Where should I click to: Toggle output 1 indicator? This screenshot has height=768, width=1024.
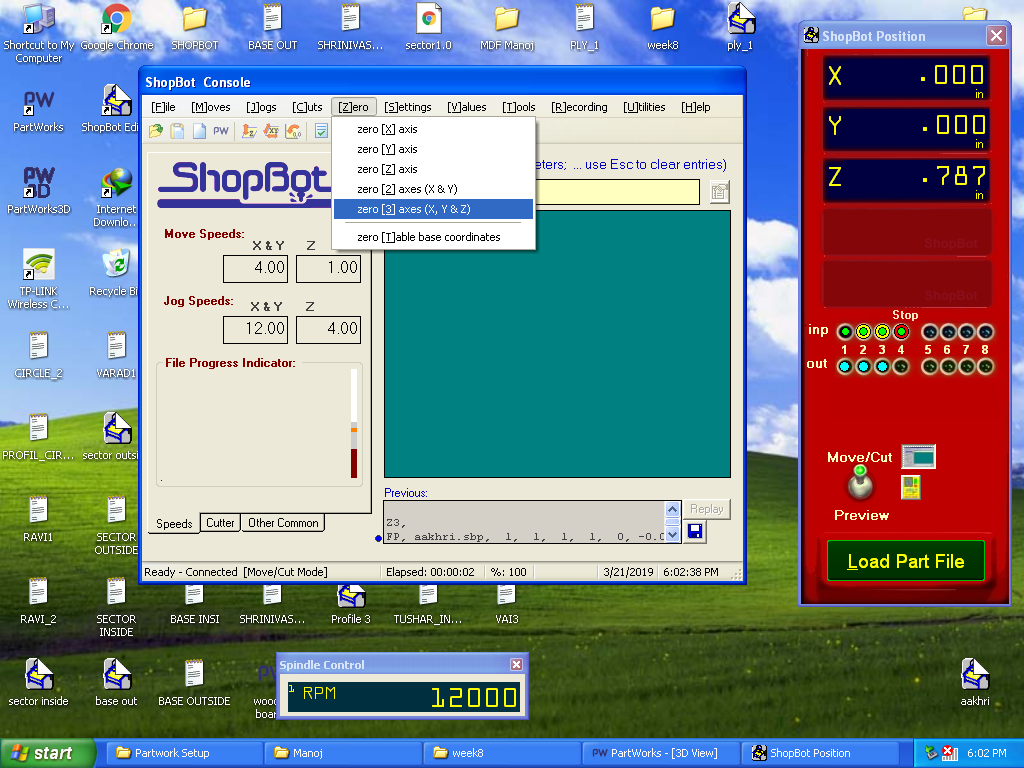(x=844, y=366)
